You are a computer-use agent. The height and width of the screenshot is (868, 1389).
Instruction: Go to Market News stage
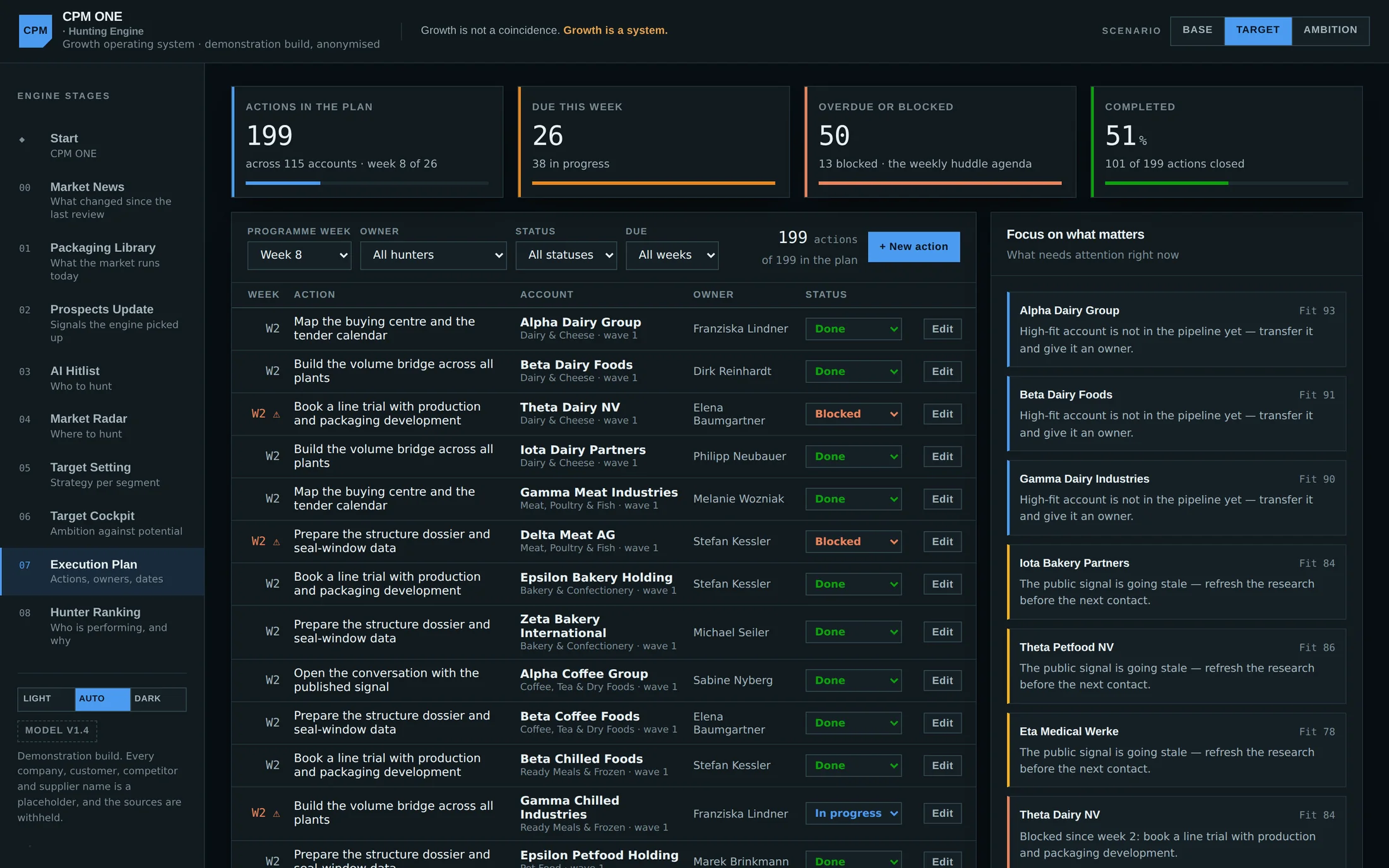click(102, 200)
